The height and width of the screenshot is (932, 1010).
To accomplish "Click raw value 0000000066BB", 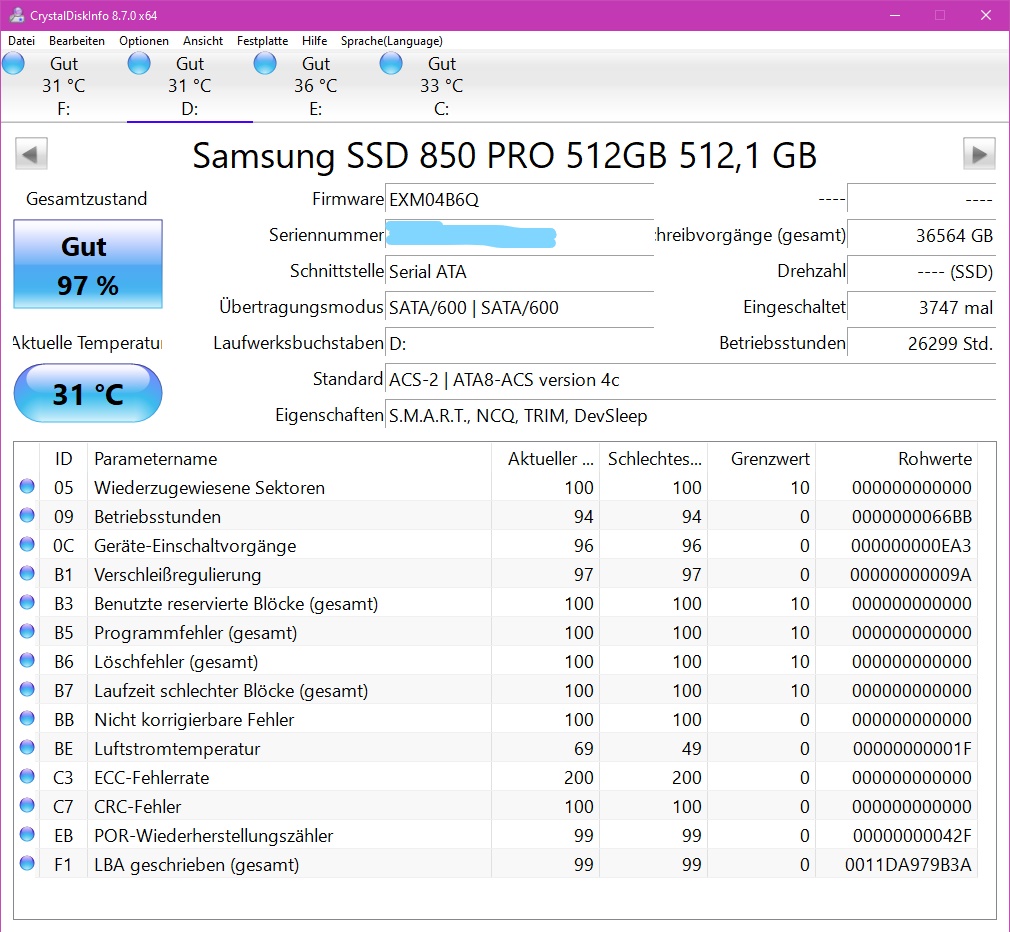I will click(911, 517).
